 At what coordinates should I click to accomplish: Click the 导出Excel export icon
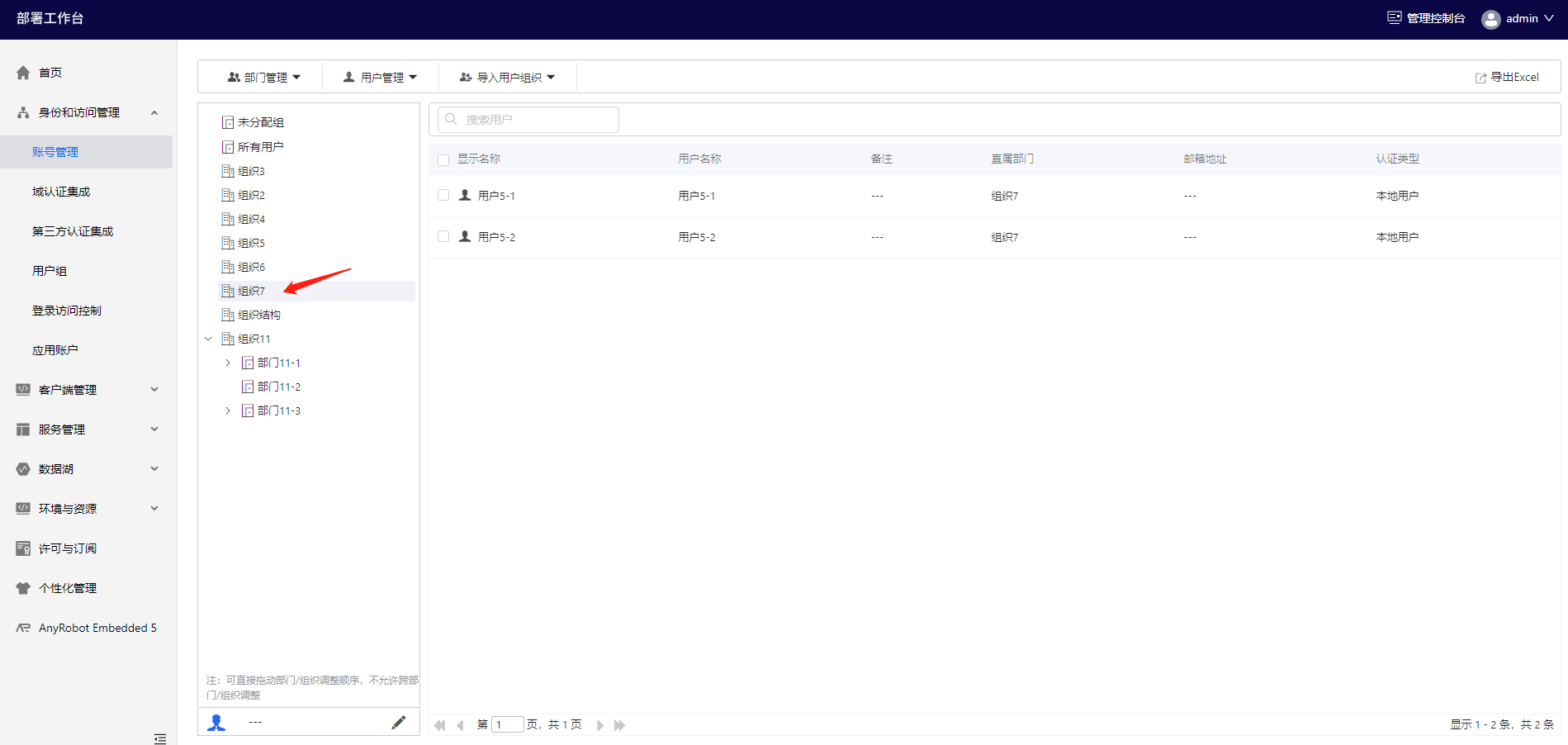click(x=1480, y=78)
